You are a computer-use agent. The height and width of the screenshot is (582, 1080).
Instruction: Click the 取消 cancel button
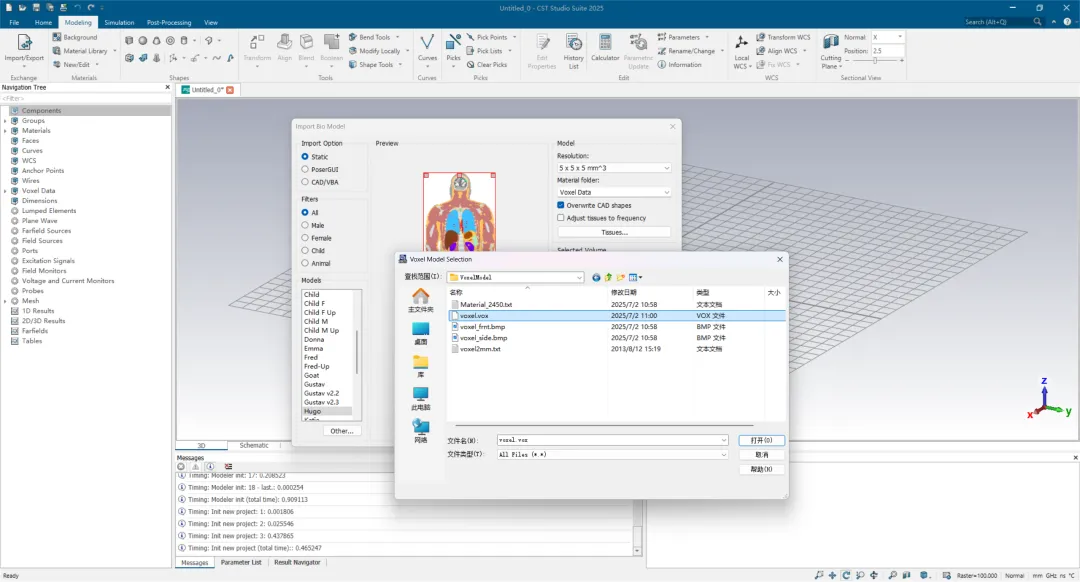coord(761,455)
